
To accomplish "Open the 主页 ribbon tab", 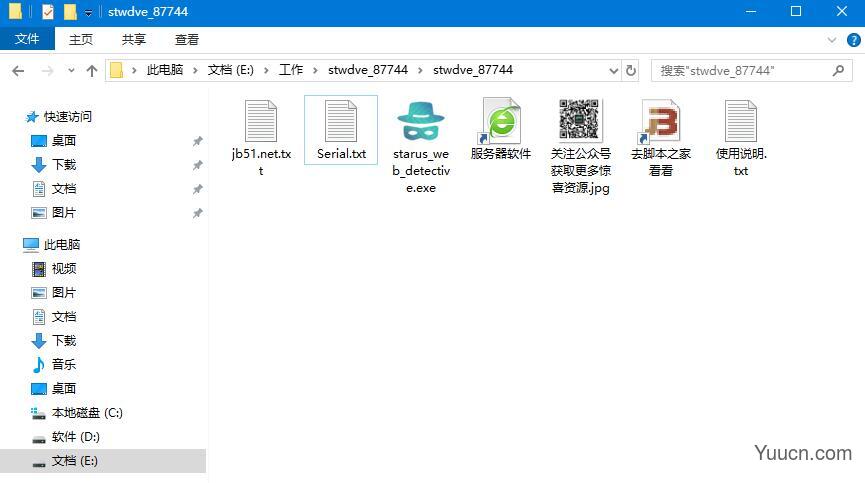I will click(x=81, y=40).
